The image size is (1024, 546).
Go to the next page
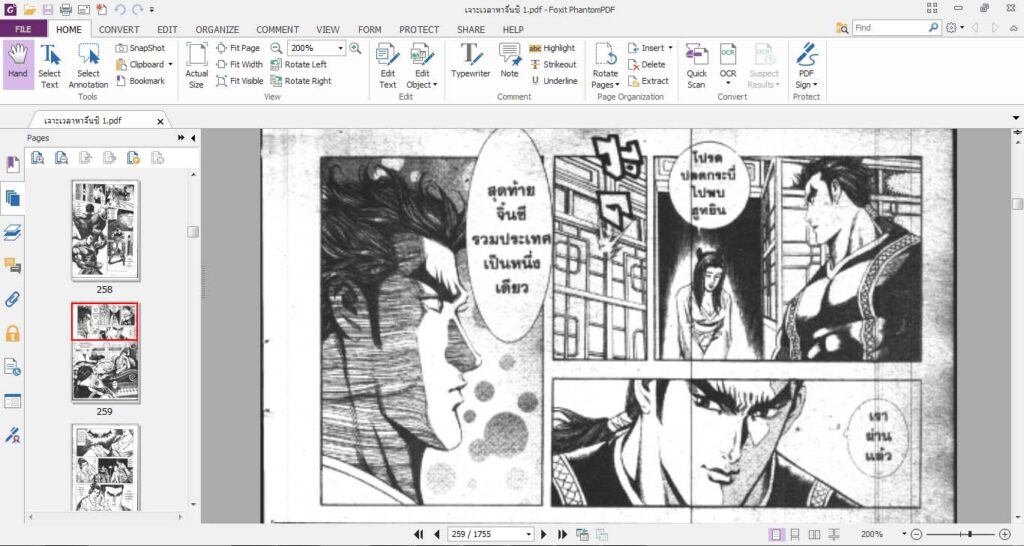click(543, 534)
